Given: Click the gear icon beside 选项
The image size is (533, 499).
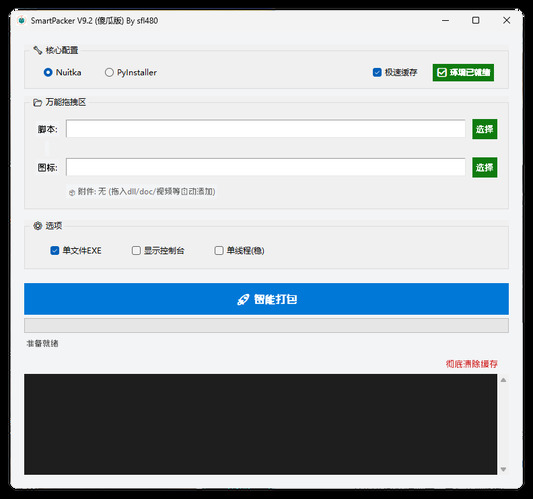Looking at the screenshot, I should [37, 226].
